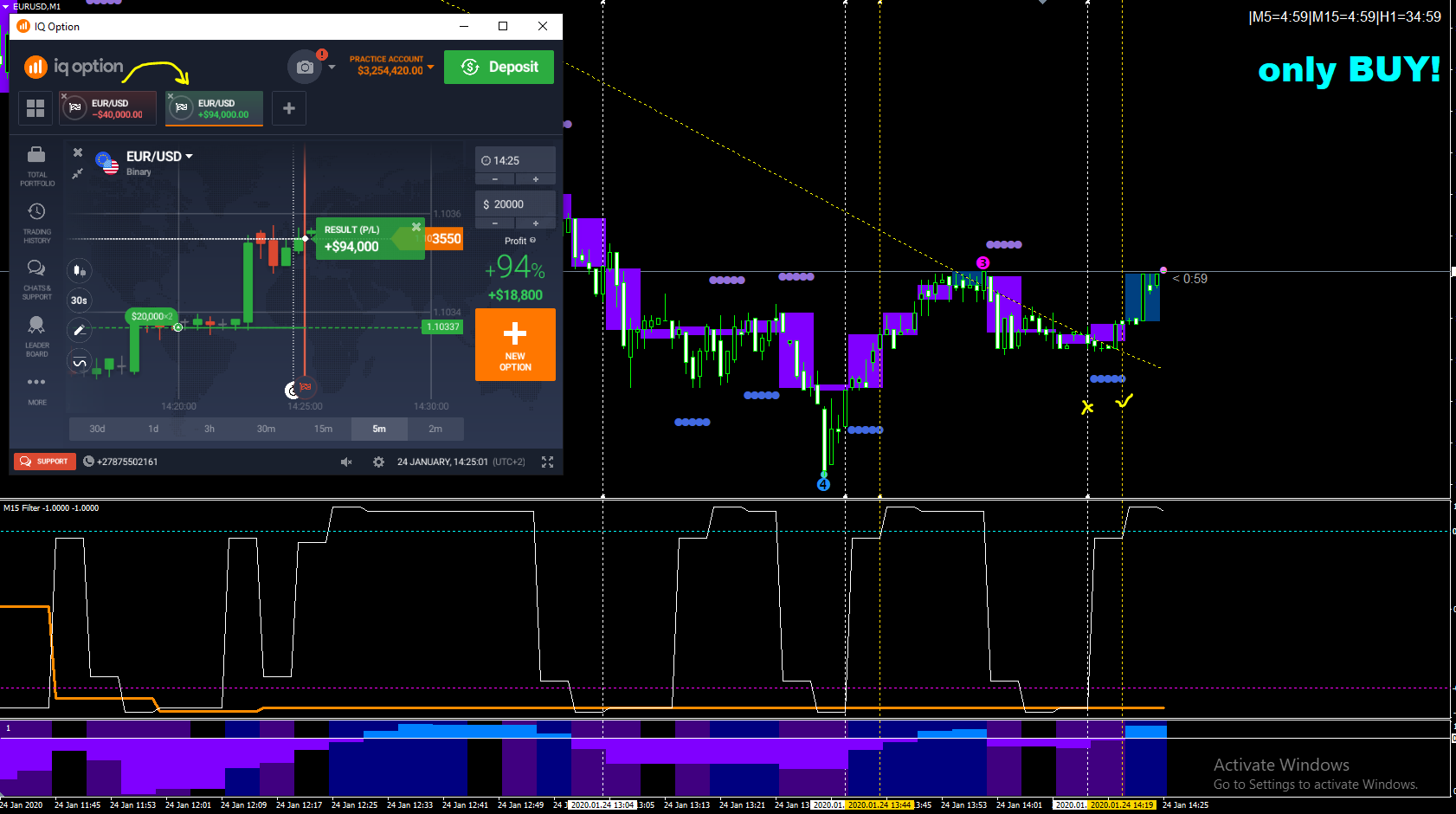
Task: Select the 15m time range
Action: coord(323,429)
